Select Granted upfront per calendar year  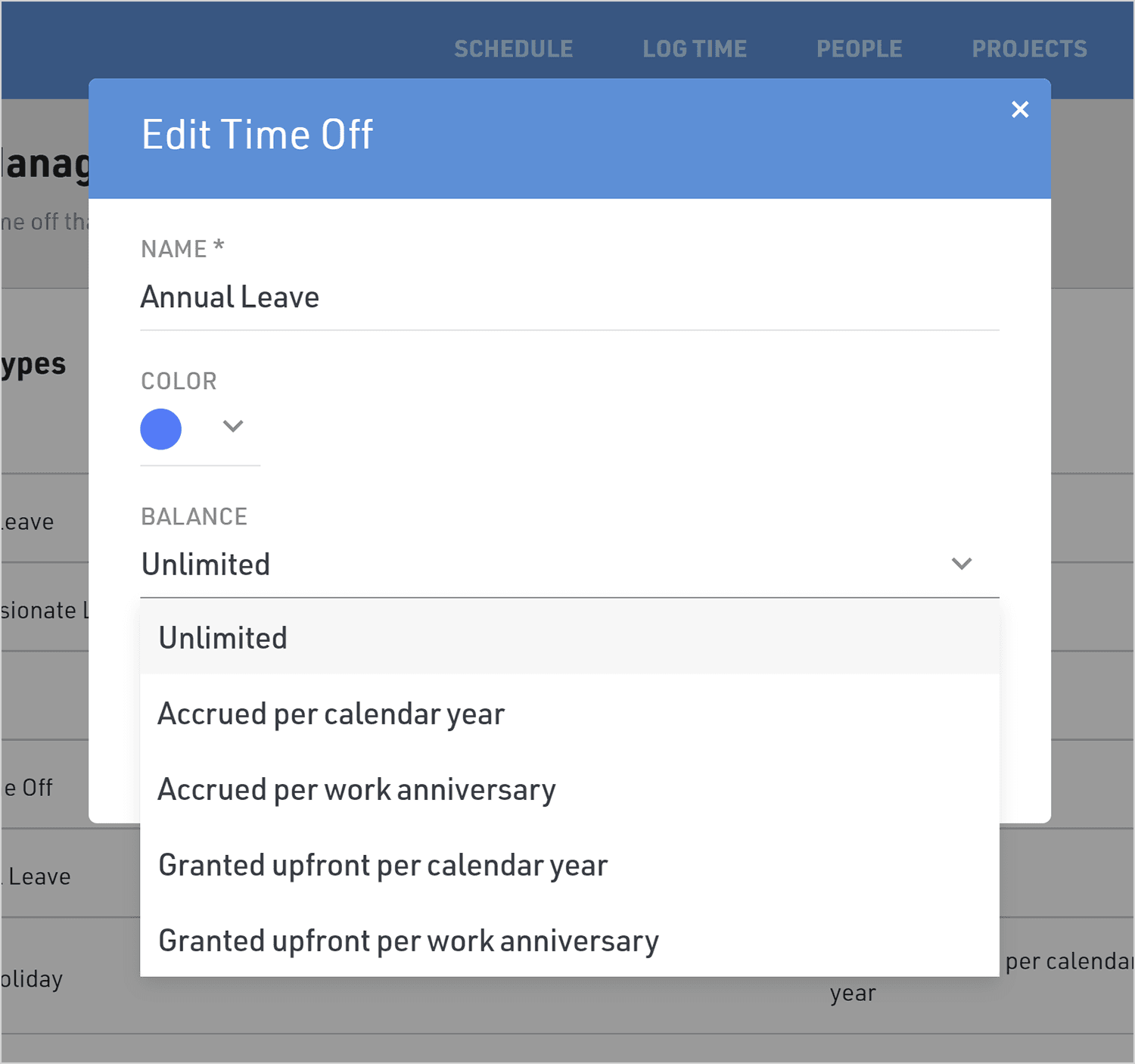coord(383,865)
